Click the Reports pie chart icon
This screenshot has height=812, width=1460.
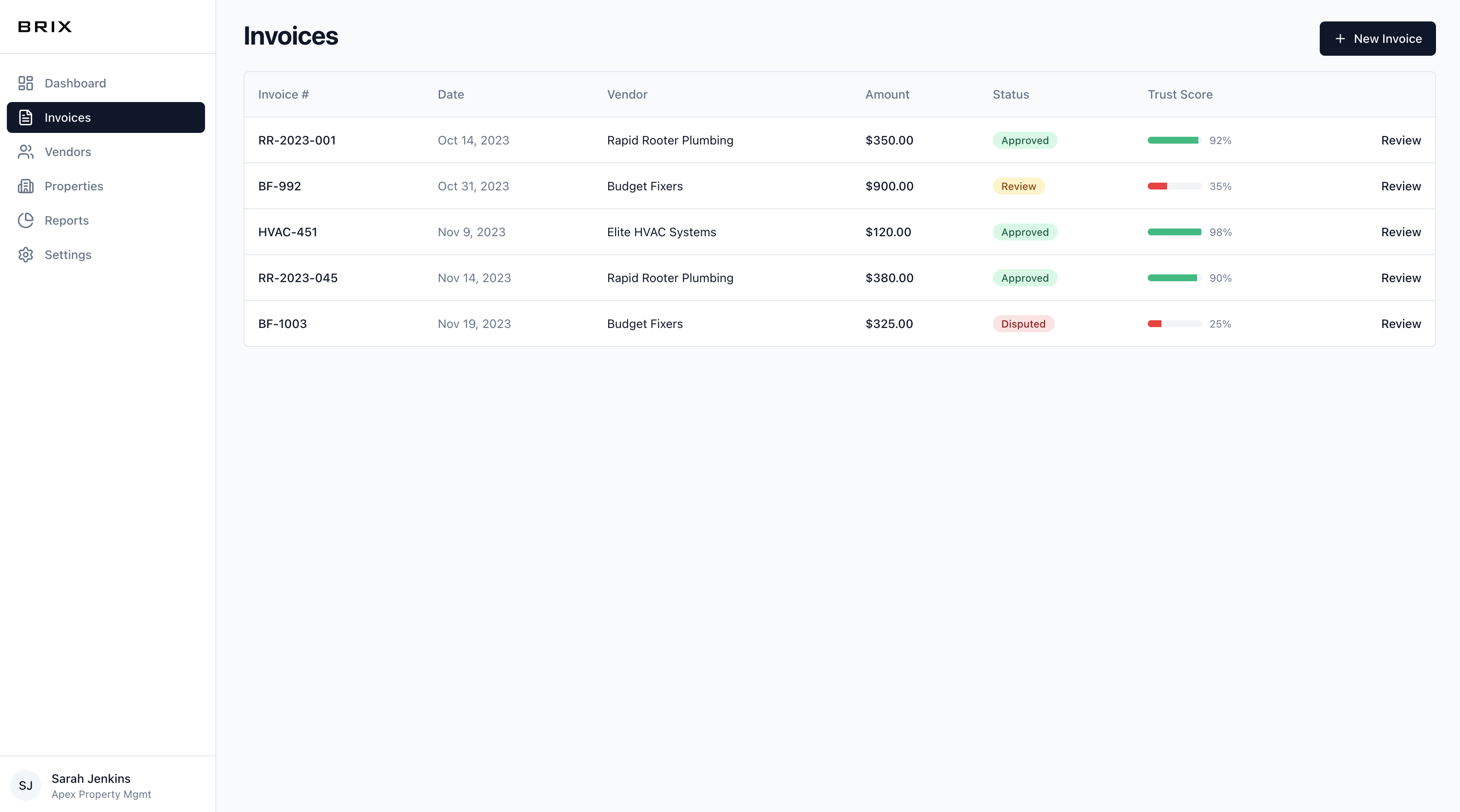click(25, 220)
